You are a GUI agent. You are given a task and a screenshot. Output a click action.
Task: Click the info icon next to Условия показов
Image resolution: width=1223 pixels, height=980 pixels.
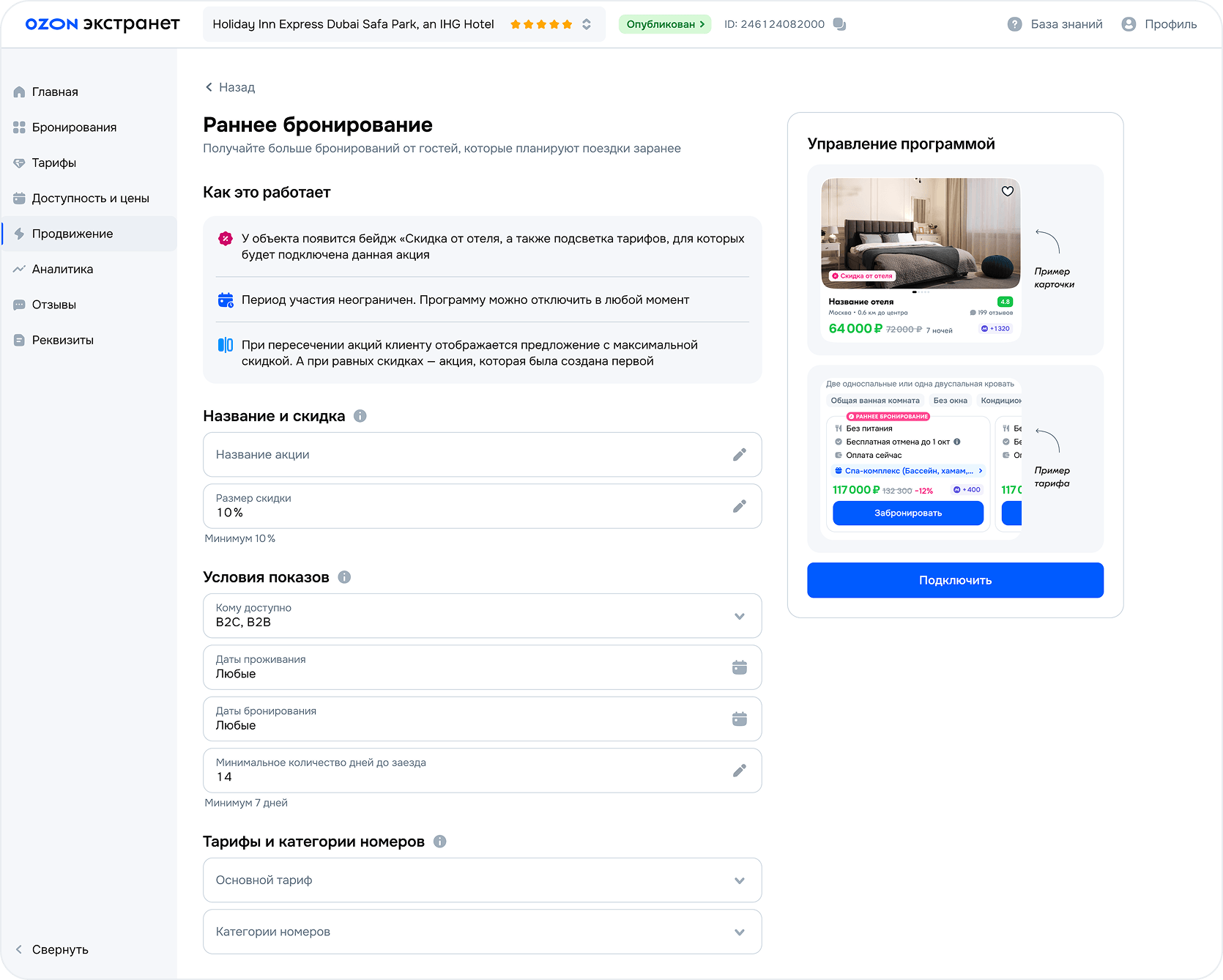point(344,577)
